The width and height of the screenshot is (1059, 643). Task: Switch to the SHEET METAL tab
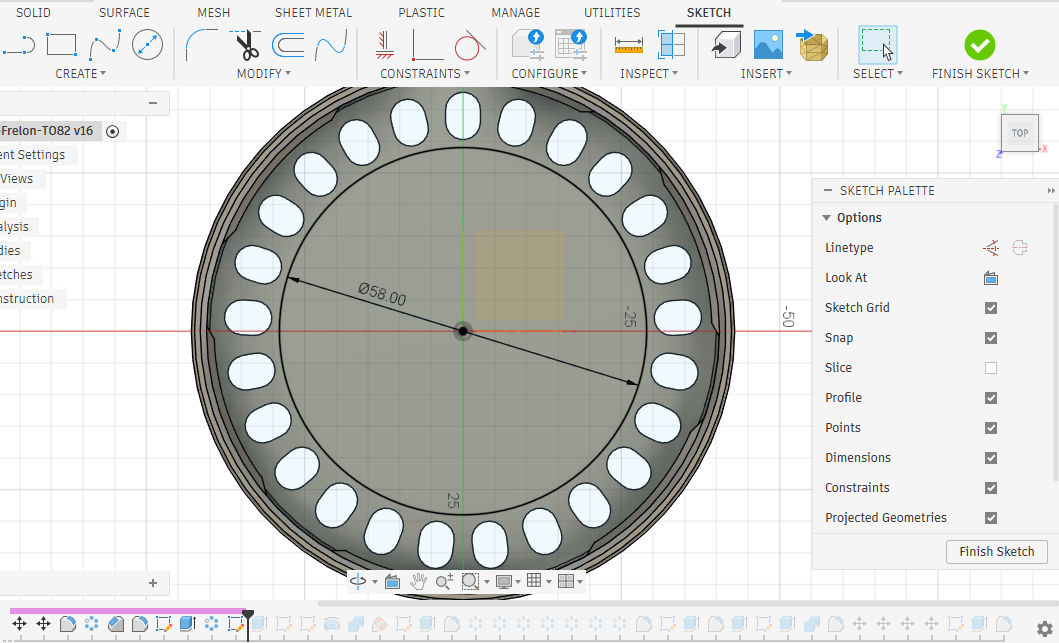click(x=314, y=13)
